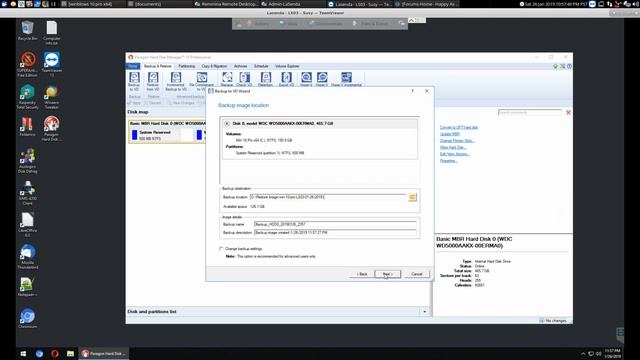This screenshot has height=360, width=640.
Task: Open the folder browse icon beside Backup location
Action: point(412,197)
